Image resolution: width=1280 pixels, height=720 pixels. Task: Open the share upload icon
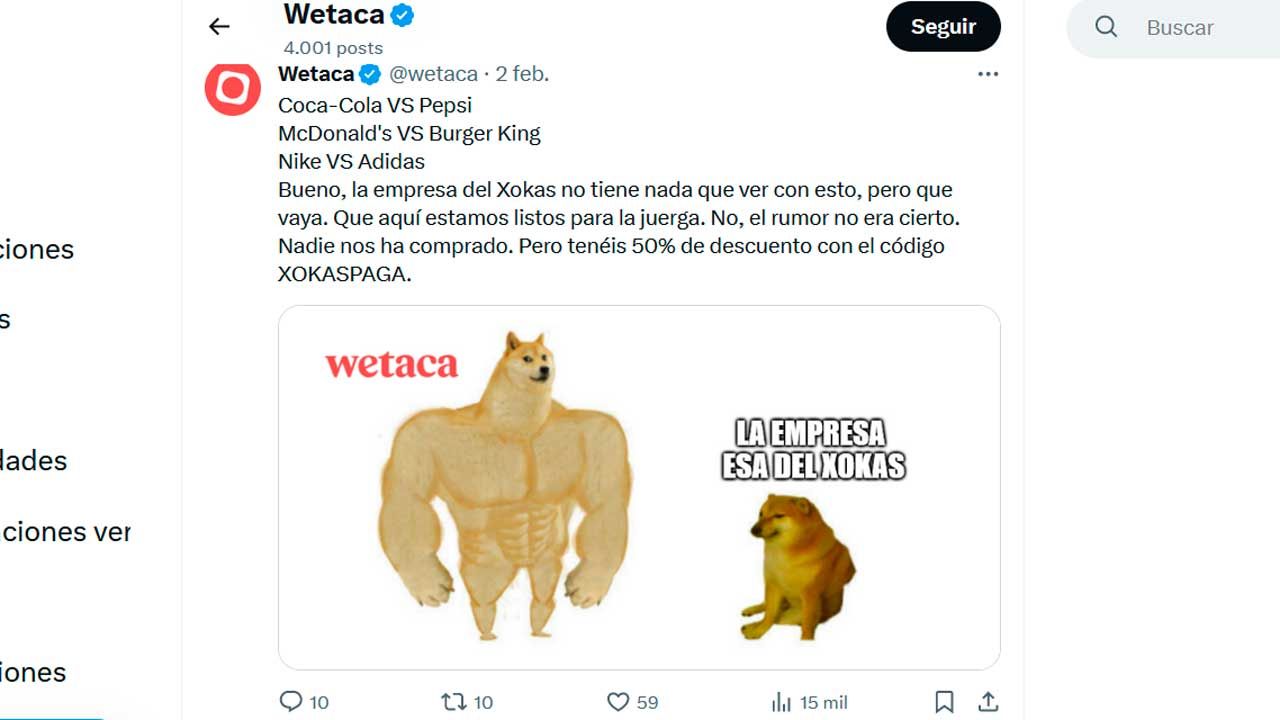pyautogui.click(x=988, y=702)
